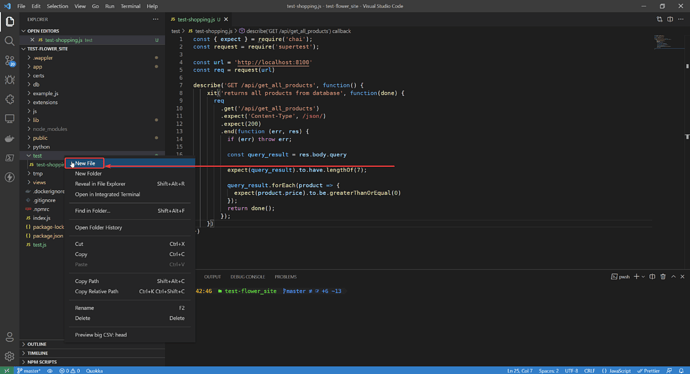Image resolution: width=690 pixels, height=374 pixels.
Task: Switch to the DEBUG CONSOLE panel tab
Action: click(x=248, y=277)
